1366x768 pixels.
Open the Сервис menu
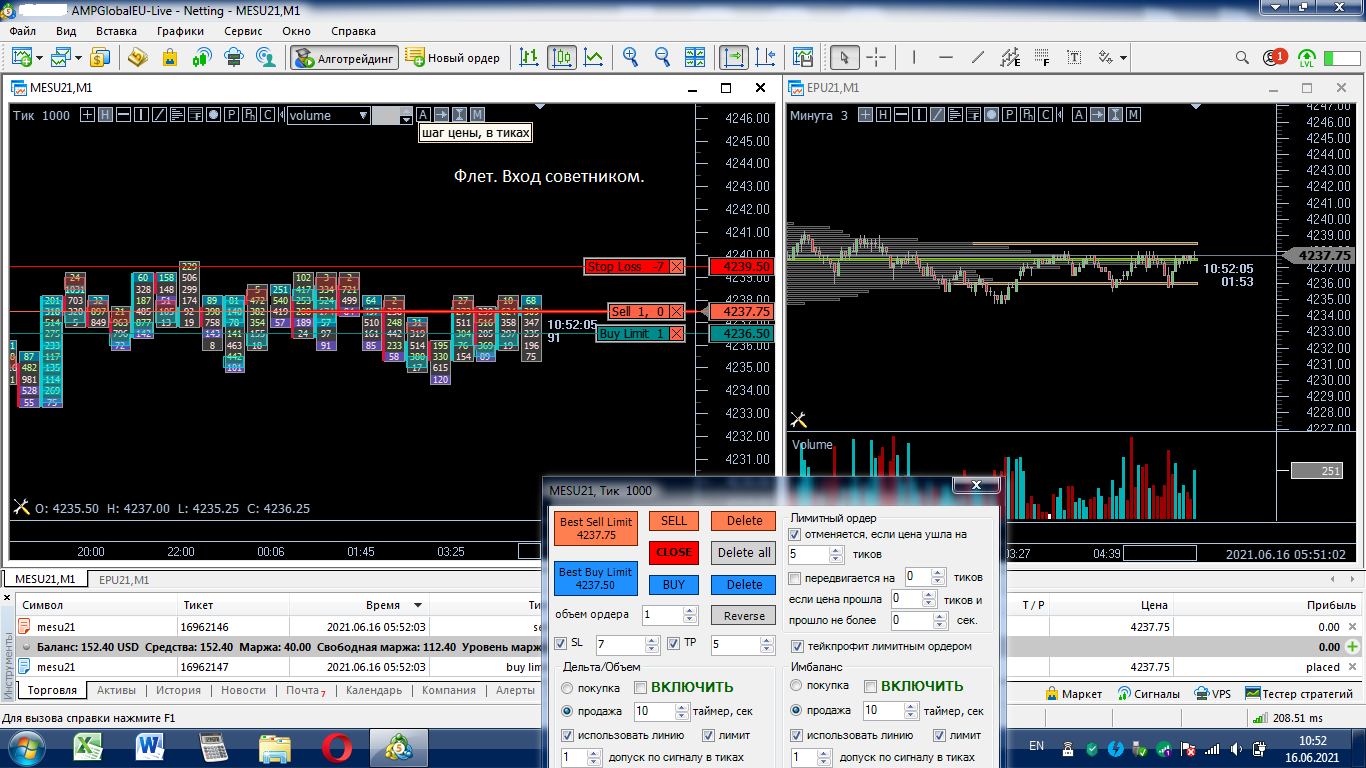tap(244, 31)
